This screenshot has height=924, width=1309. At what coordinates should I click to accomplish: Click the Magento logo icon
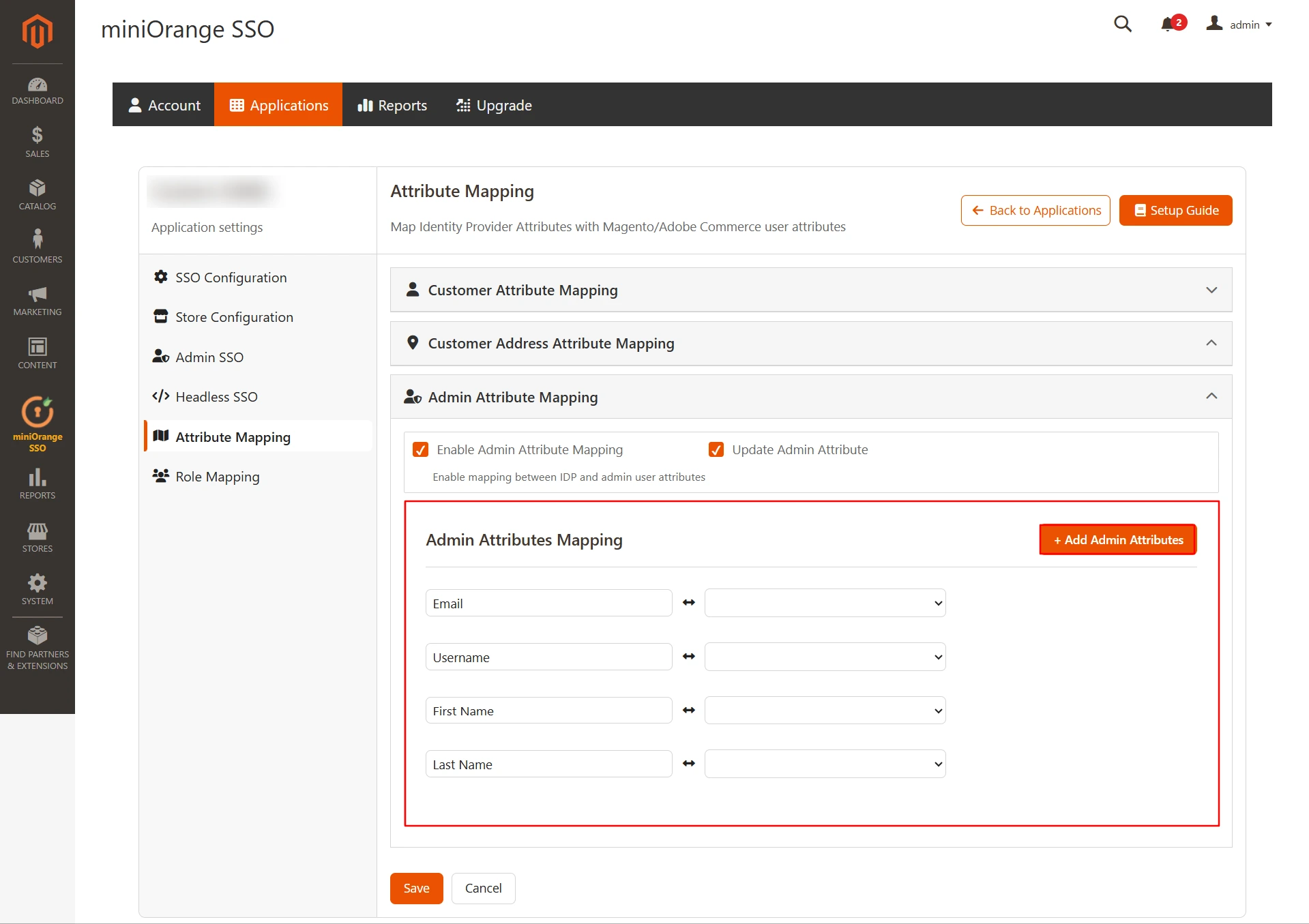(38, 31)
